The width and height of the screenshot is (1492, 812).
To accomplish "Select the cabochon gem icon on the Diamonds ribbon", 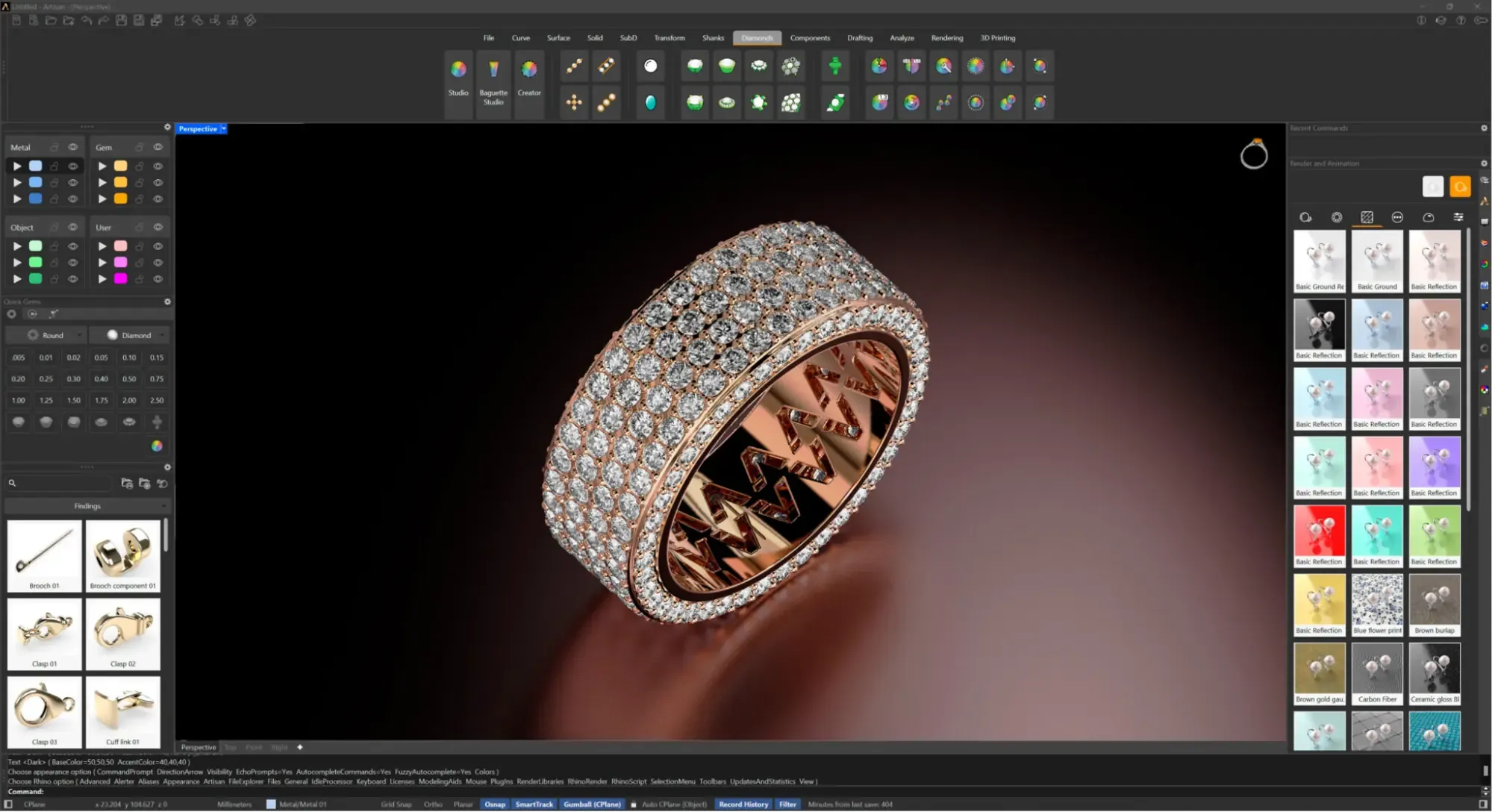I will tap(650, 102).
